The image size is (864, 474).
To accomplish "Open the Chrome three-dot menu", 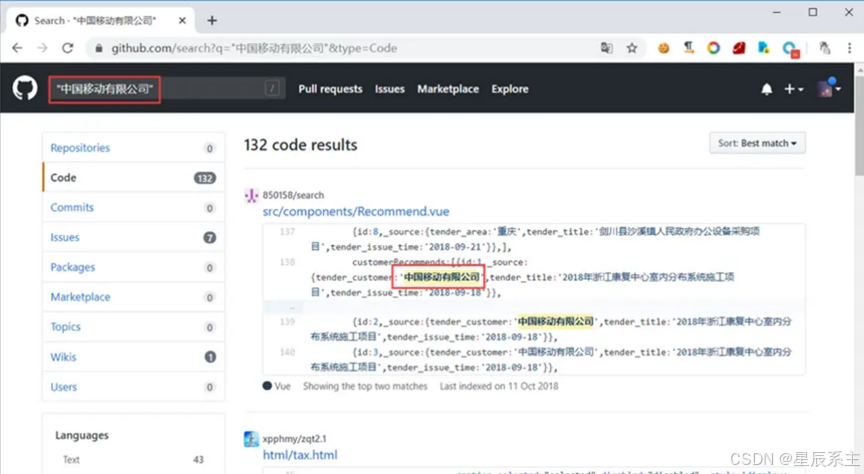I will coord(849,48).
